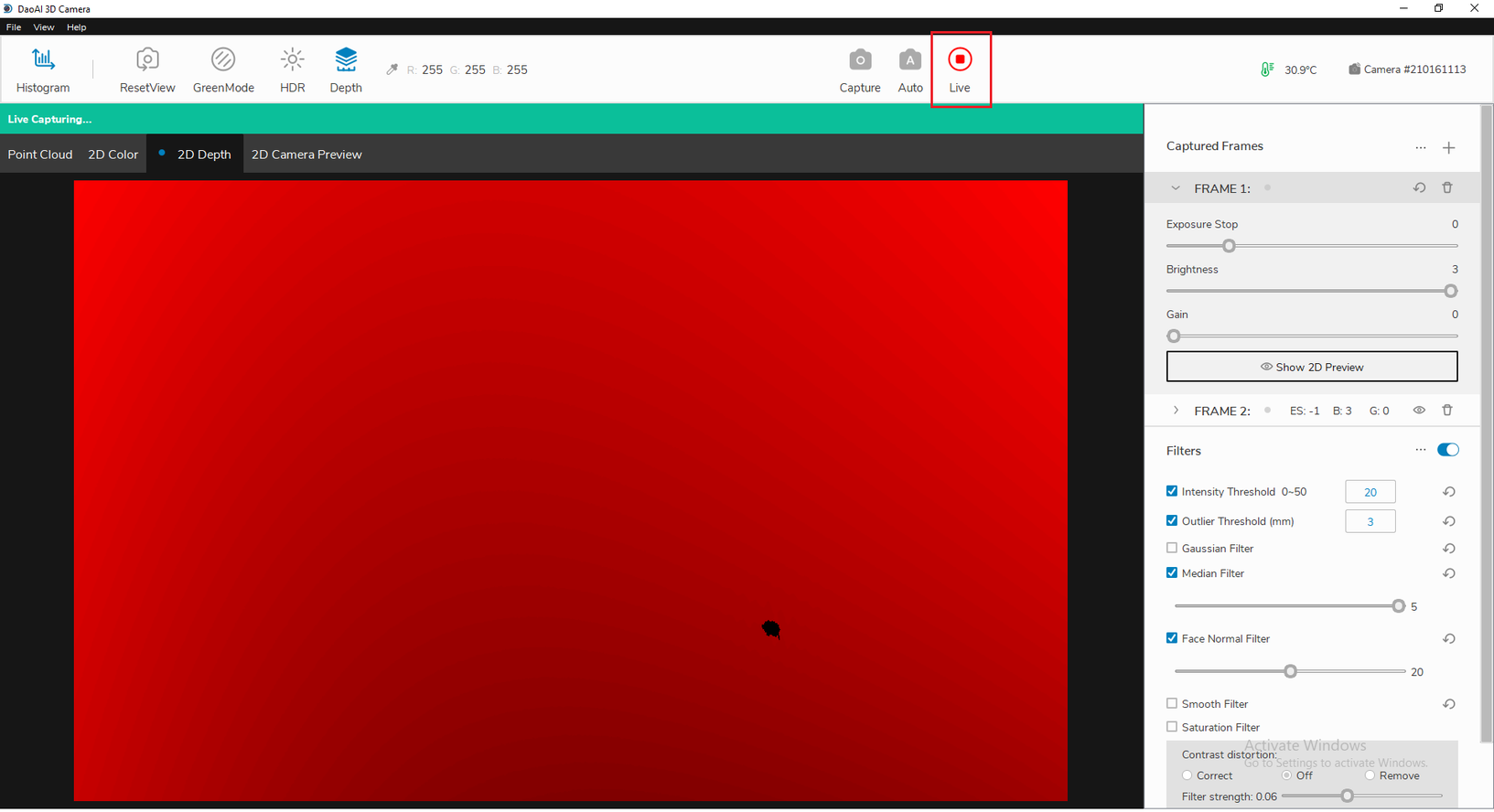1494x812 pixels.
Task: Switch to the Point Cloud tab
Action: point(40,155)
